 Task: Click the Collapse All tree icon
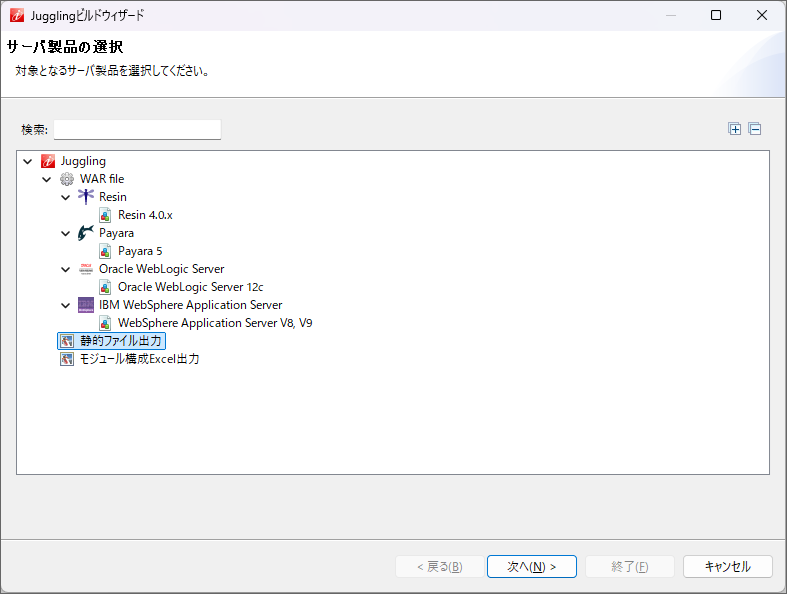pos(754,129)
